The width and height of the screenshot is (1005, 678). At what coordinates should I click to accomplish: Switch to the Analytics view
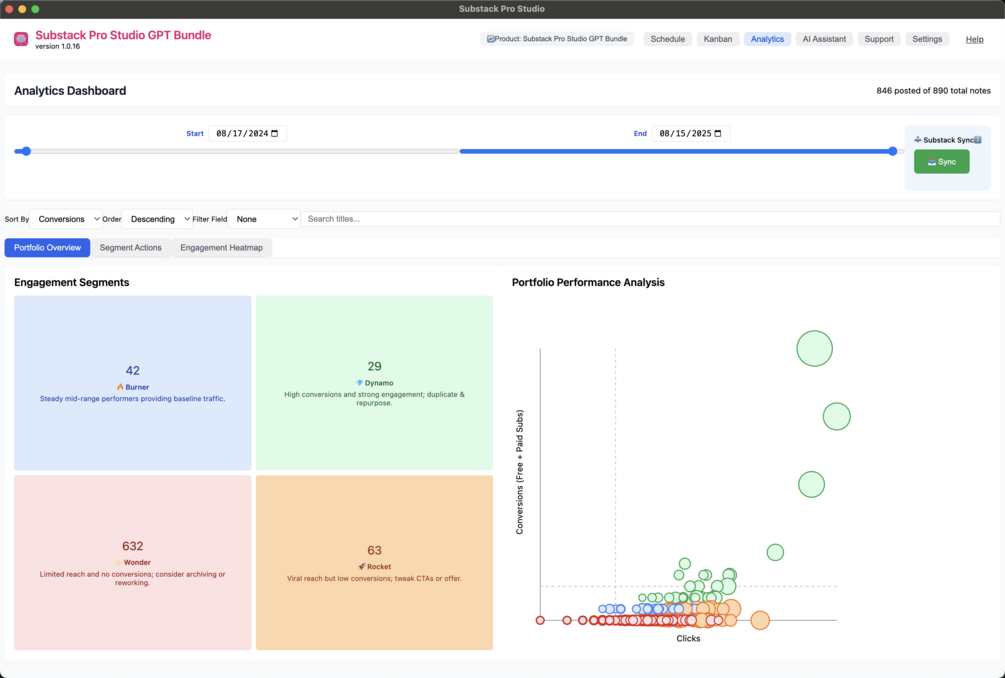[x=767, y=39]
